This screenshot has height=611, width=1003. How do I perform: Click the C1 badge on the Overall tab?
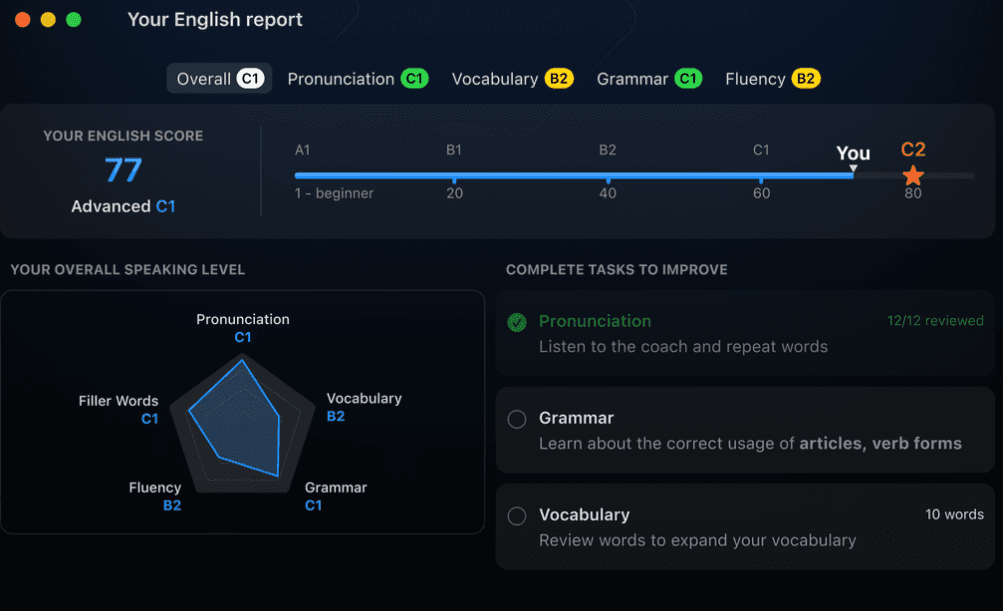coord(249,79)
